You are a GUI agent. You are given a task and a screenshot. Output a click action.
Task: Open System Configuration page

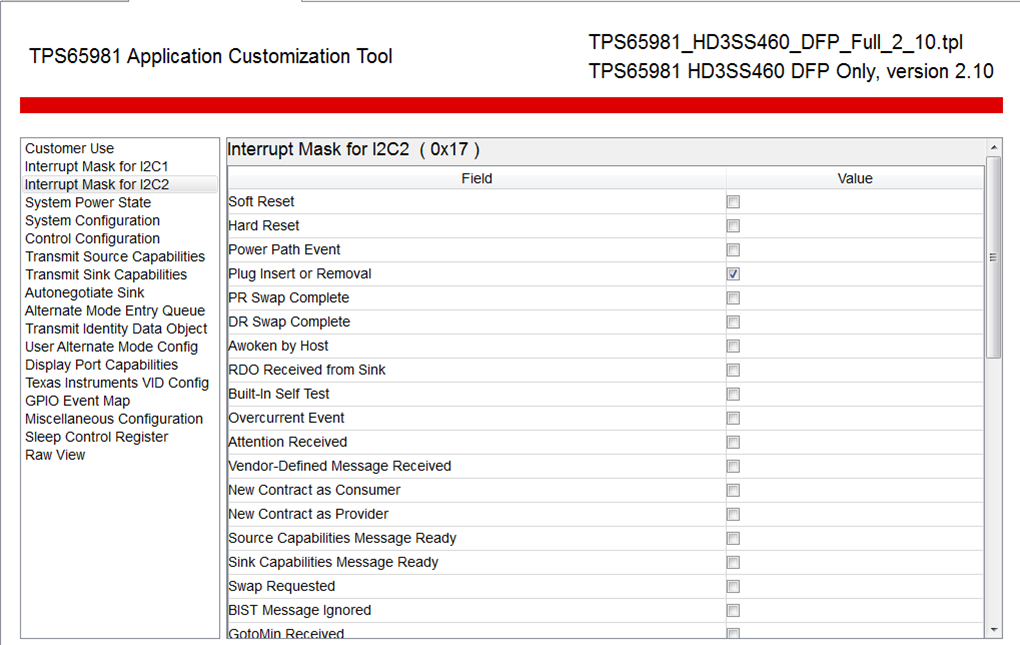[x=92, y=221]
